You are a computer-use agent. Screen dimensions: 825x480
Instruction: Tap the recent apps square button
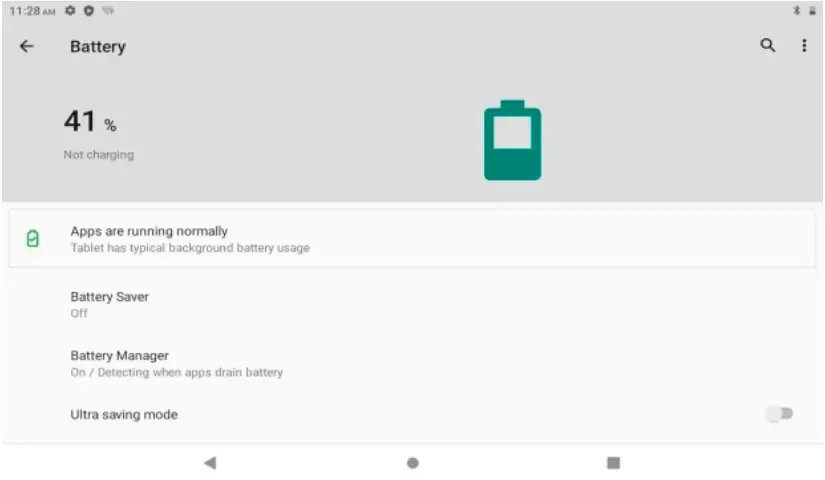tap(613, 463)
